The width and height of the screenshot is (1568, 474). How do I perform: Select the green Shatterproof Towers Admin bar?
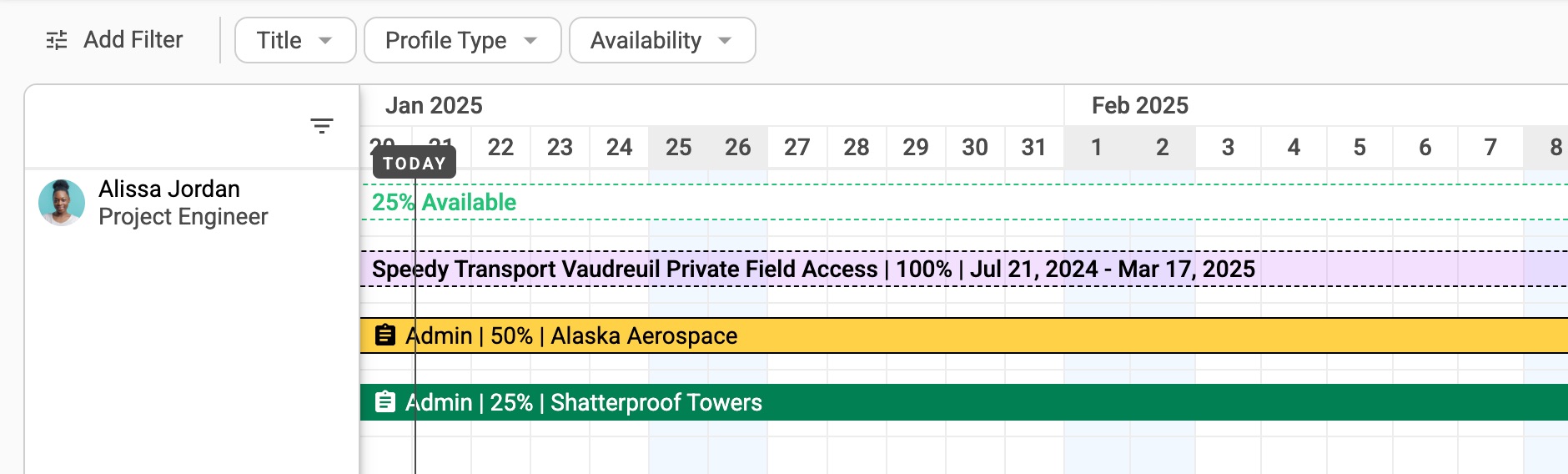coord(964,402)
